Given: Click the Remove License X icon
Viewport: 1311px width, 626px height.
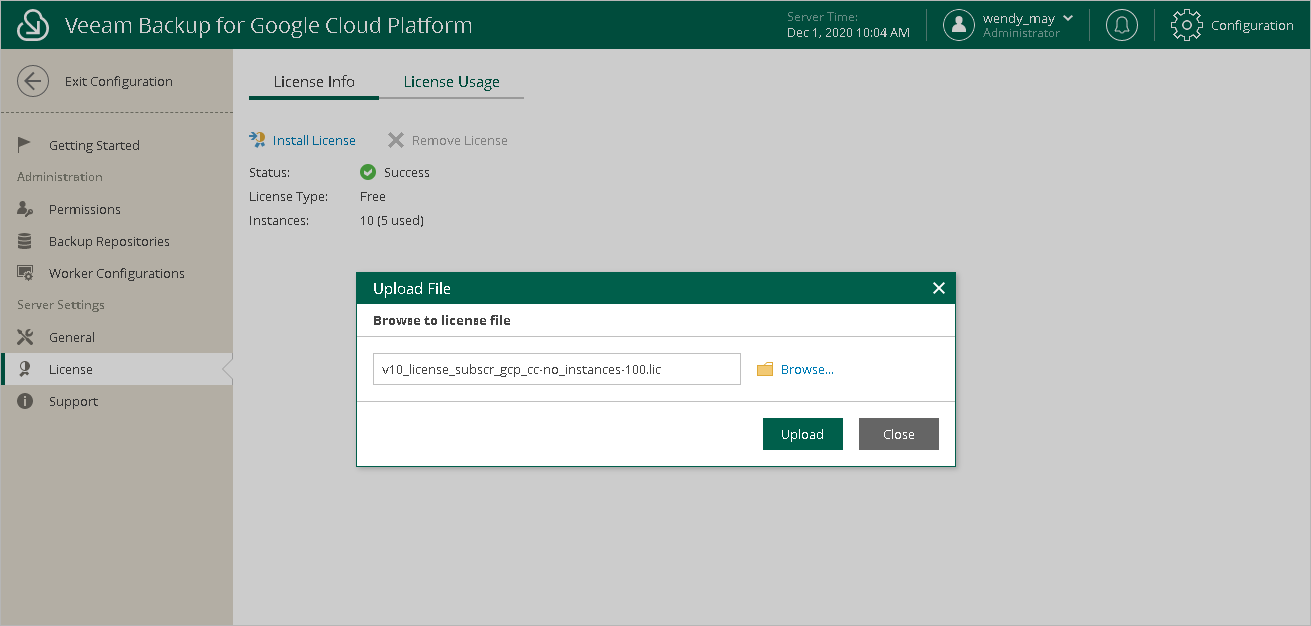Looking at the screenshot, I should (x=396, y=140).
